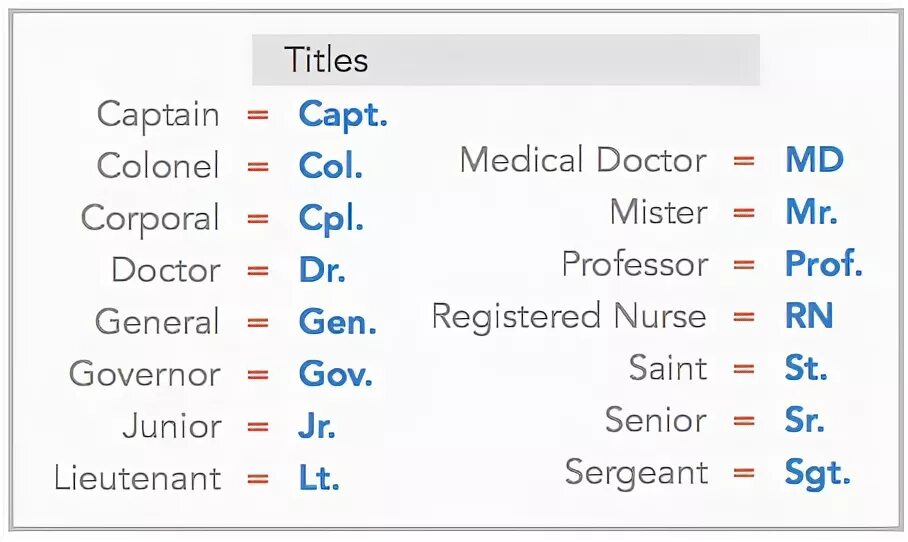Select the MD abbreviation
Image resolution: width=908 pixels, height=542 pixels.
814,160
